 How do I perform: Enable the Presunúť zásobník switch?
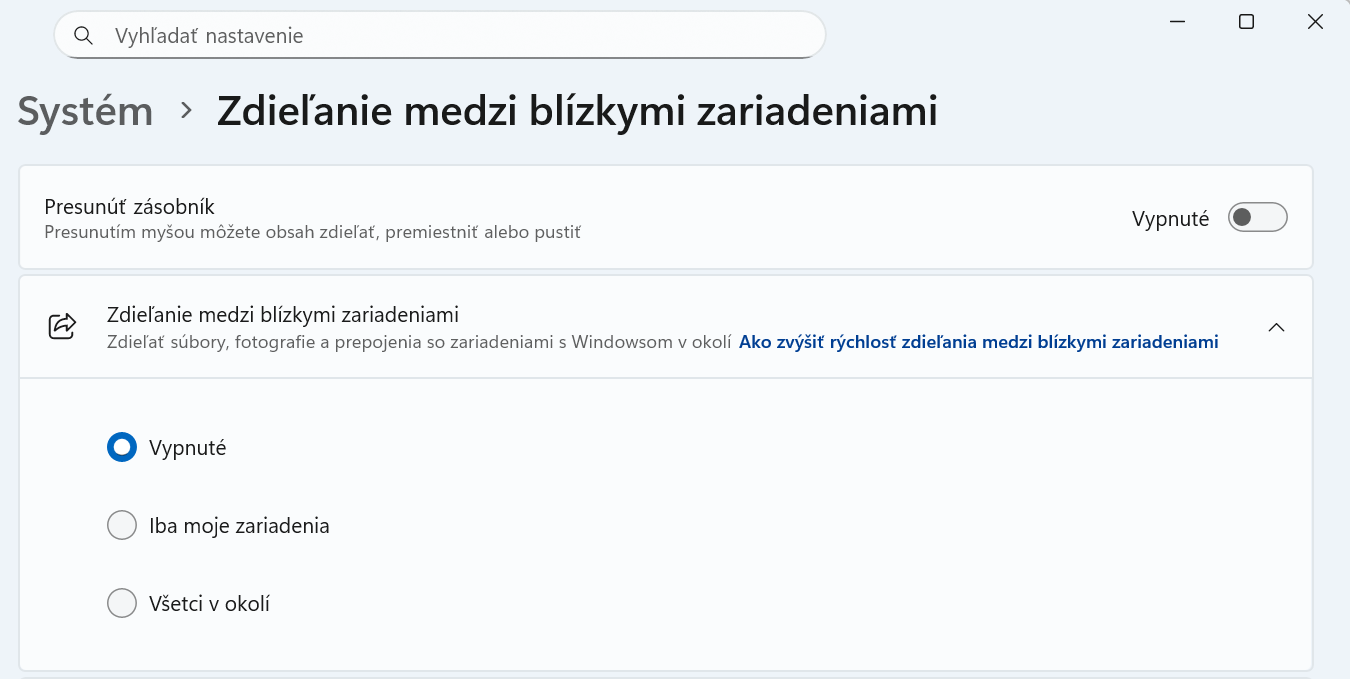tap(1257, 217)
